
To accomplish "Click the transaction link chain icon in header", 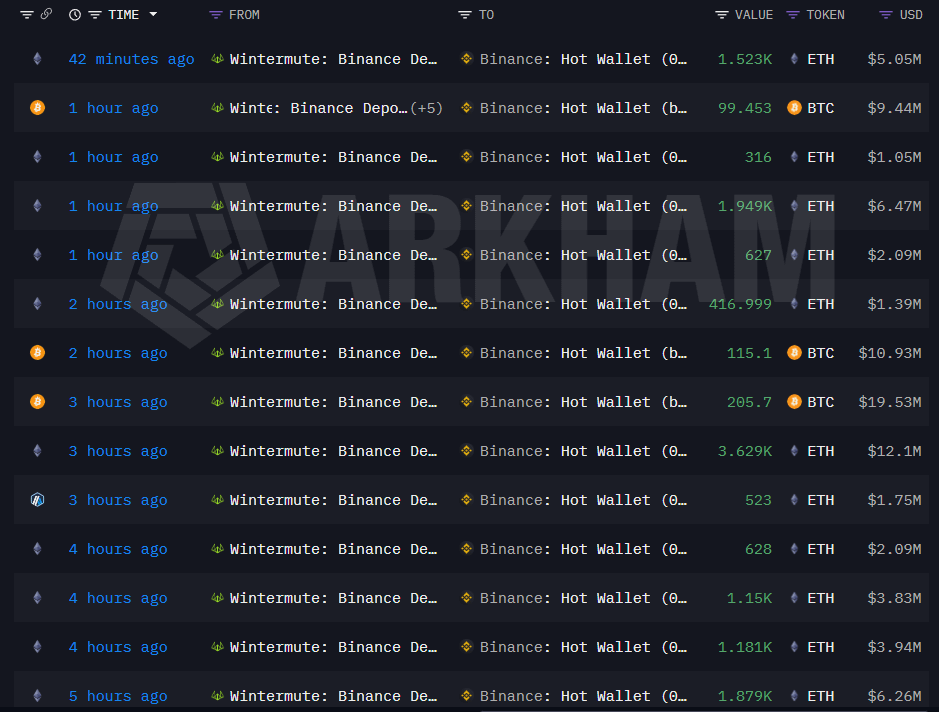I will click(46, 14).
